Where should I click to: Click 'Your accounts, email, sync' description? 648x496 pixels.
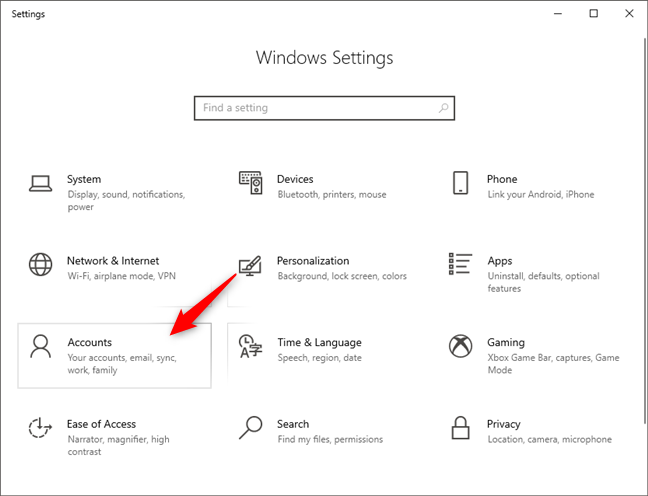pyautogui.click(x=122, y=364)
